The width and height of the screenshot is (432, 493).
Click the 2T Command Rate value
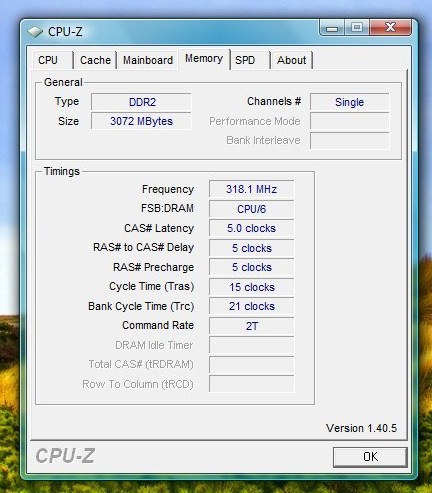(252, 326)
